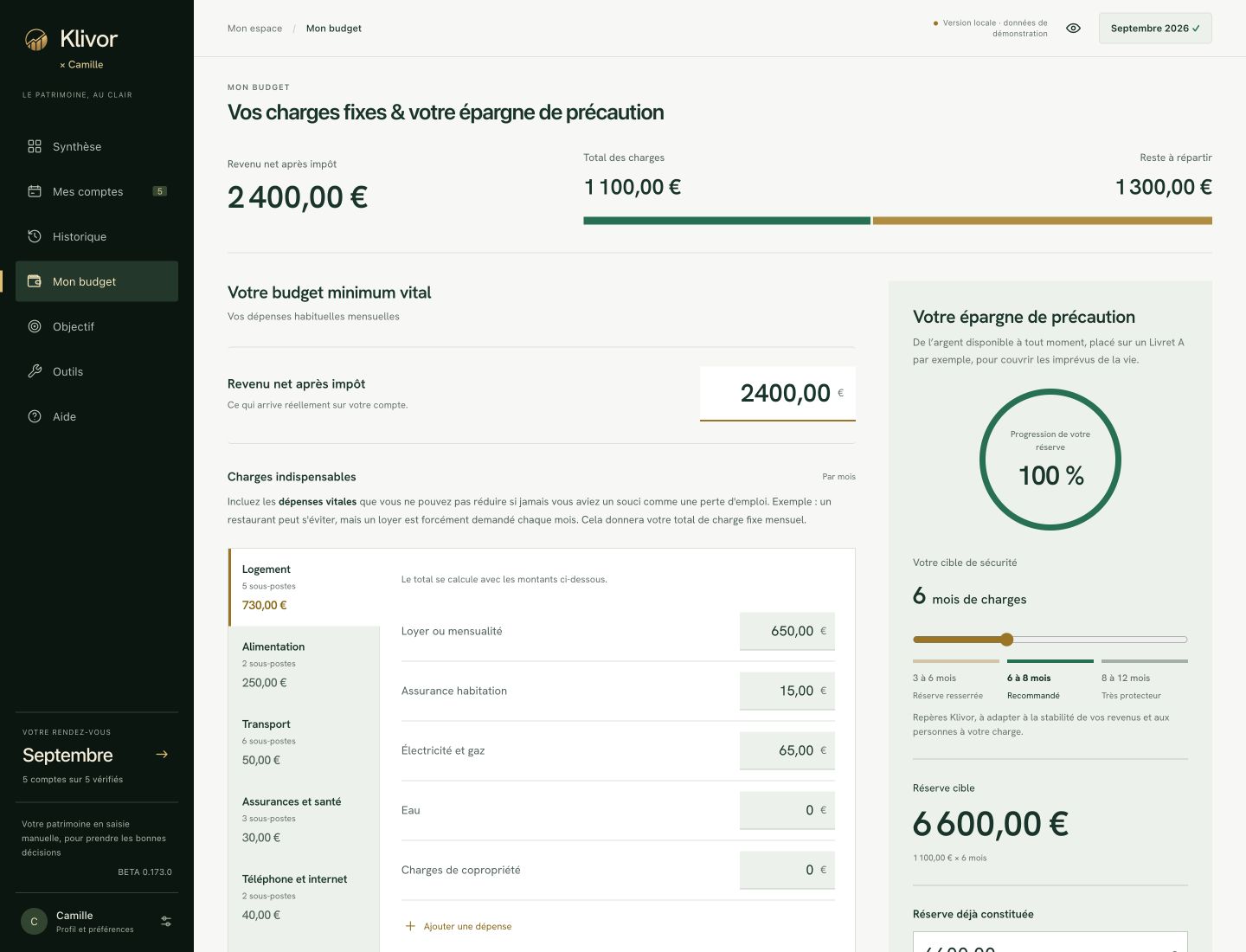This screenshot has width=1246, height=952.
Task: Click the gold Reste à répartir bar
Action: (x=1043, y=221)
